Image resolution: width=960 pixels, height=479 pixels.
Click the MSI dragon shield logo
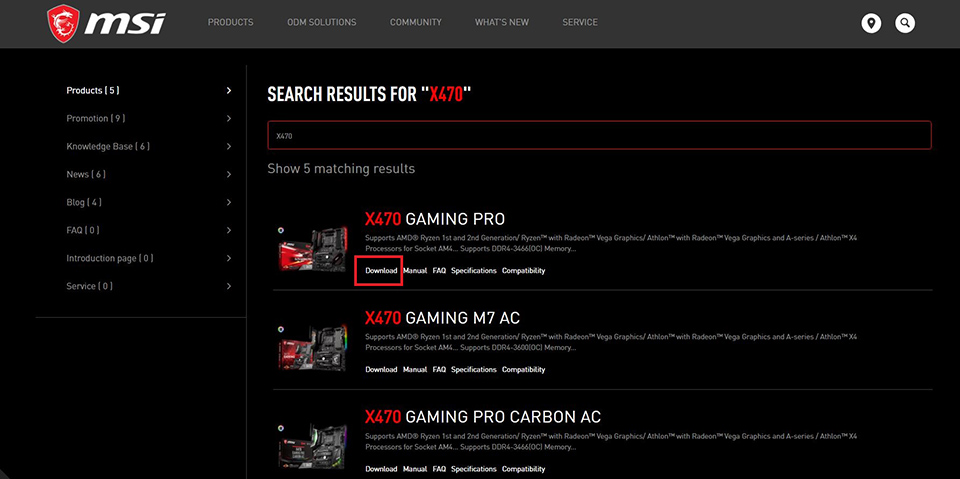tap(64, 24)
